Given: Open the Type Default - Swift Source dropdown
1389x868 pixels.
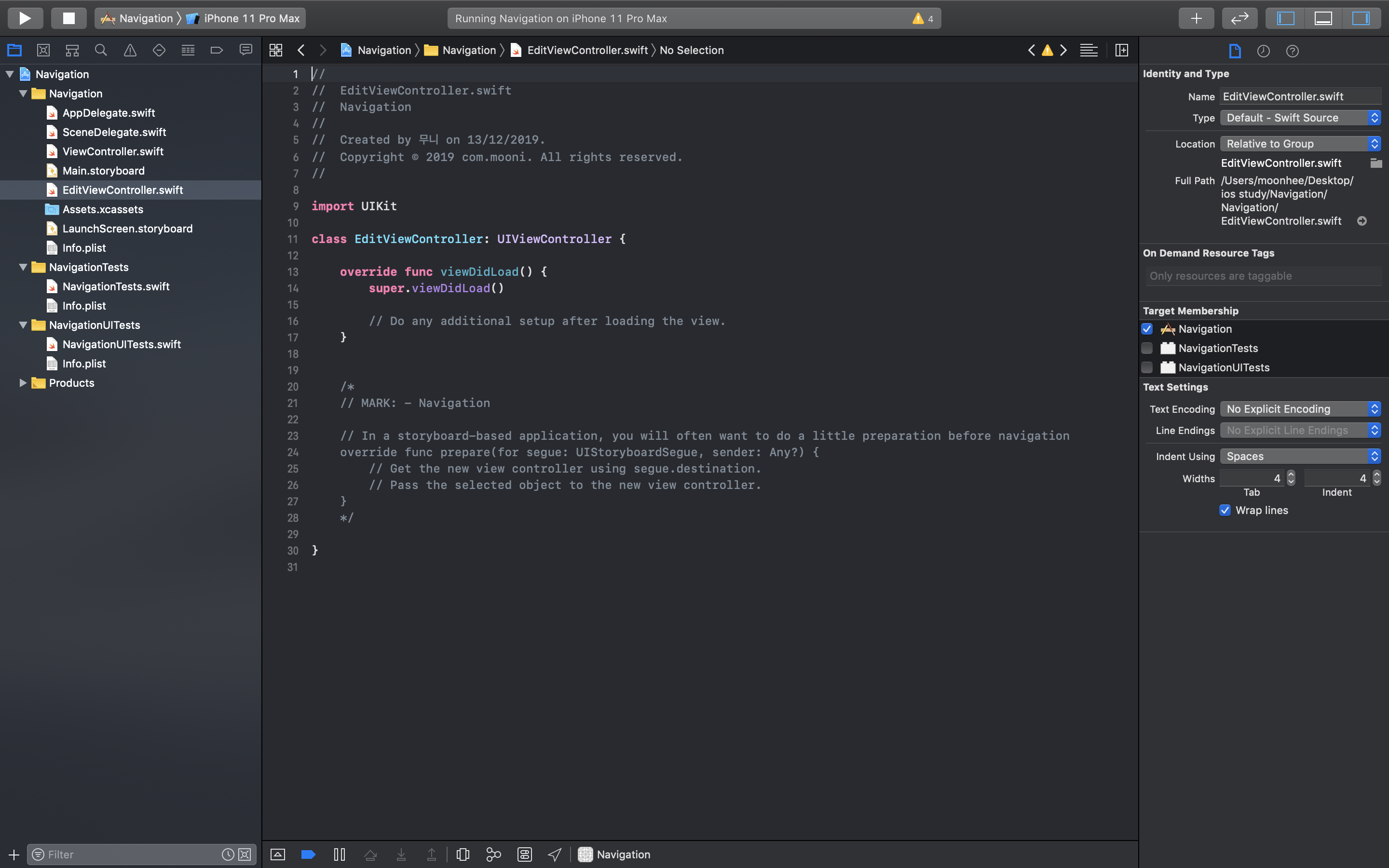Looking at the screenshot, I should [1299, 118].
